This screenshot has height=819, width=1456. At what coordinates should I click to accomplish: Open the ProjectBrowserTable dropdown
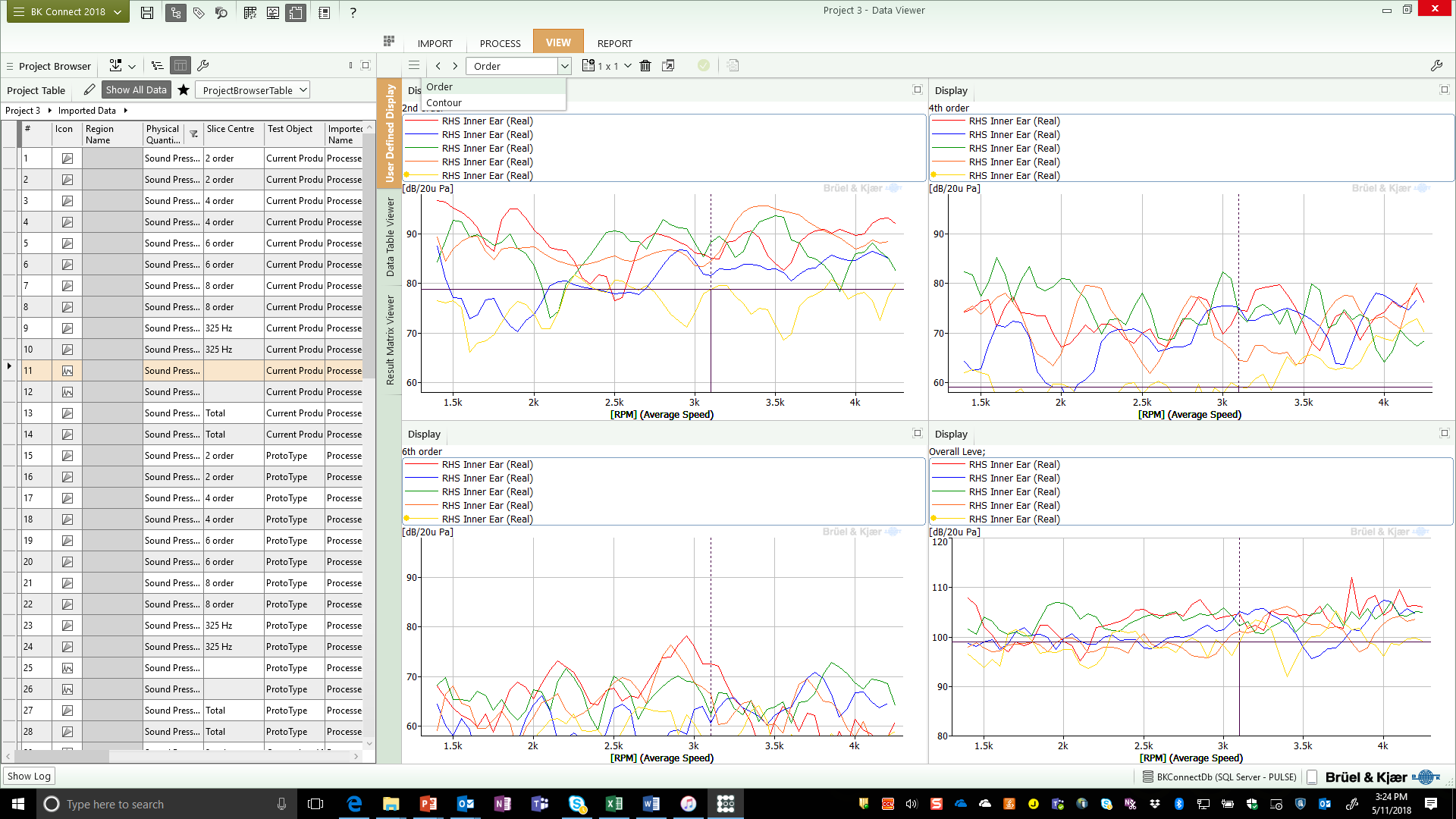pyautogui.click(x=253, y=90)
